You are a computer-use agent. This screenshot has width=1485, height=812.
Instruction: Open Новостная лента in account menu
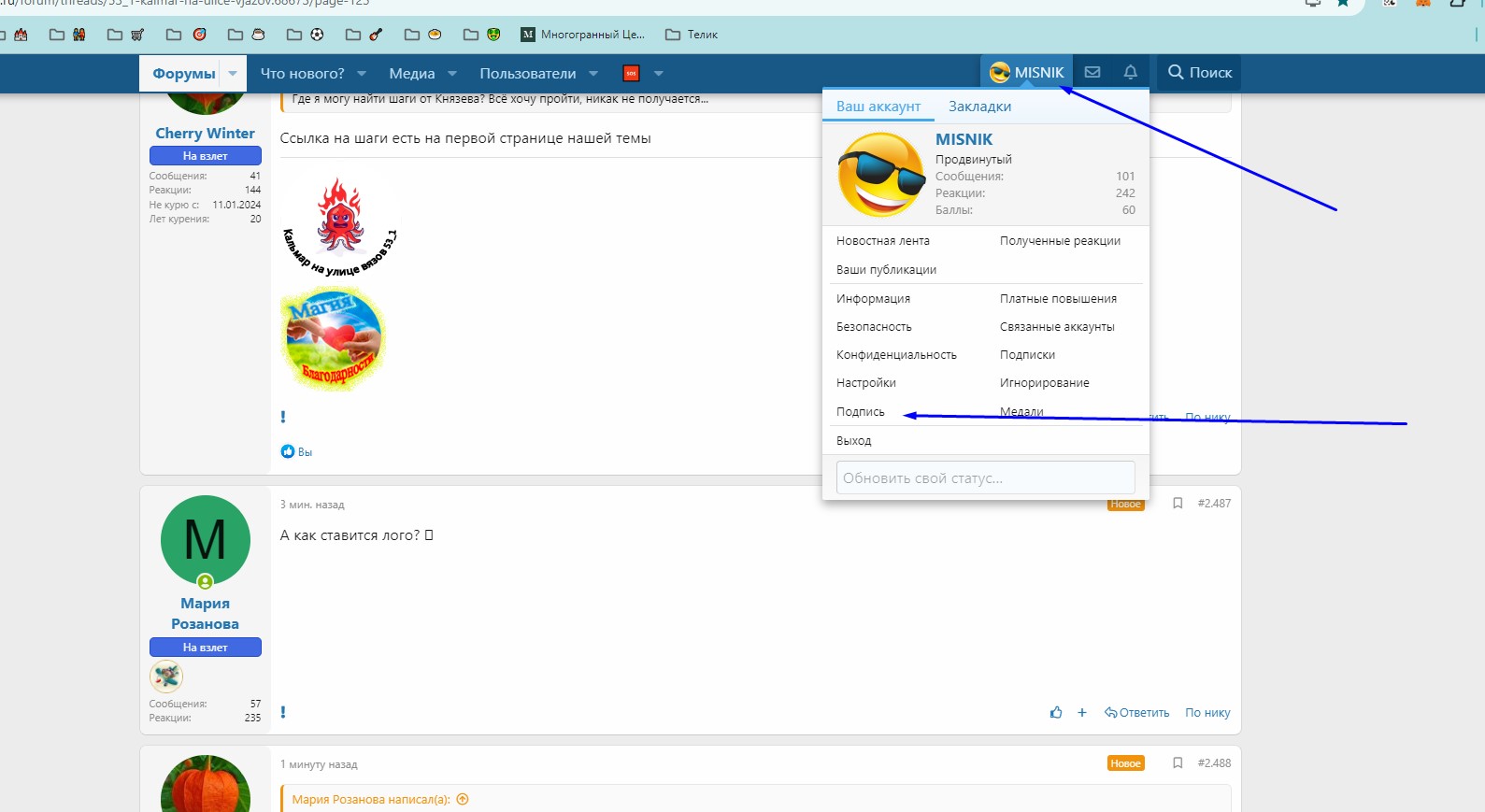(x=883, y=240)
